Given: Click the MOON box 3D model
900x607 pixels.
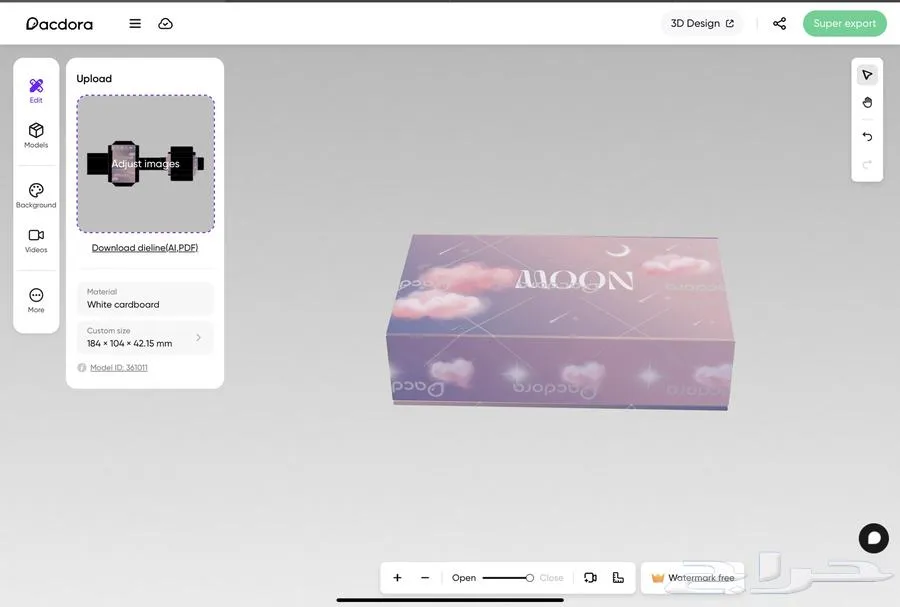Looking at the screenshot, I should (560, 321).
